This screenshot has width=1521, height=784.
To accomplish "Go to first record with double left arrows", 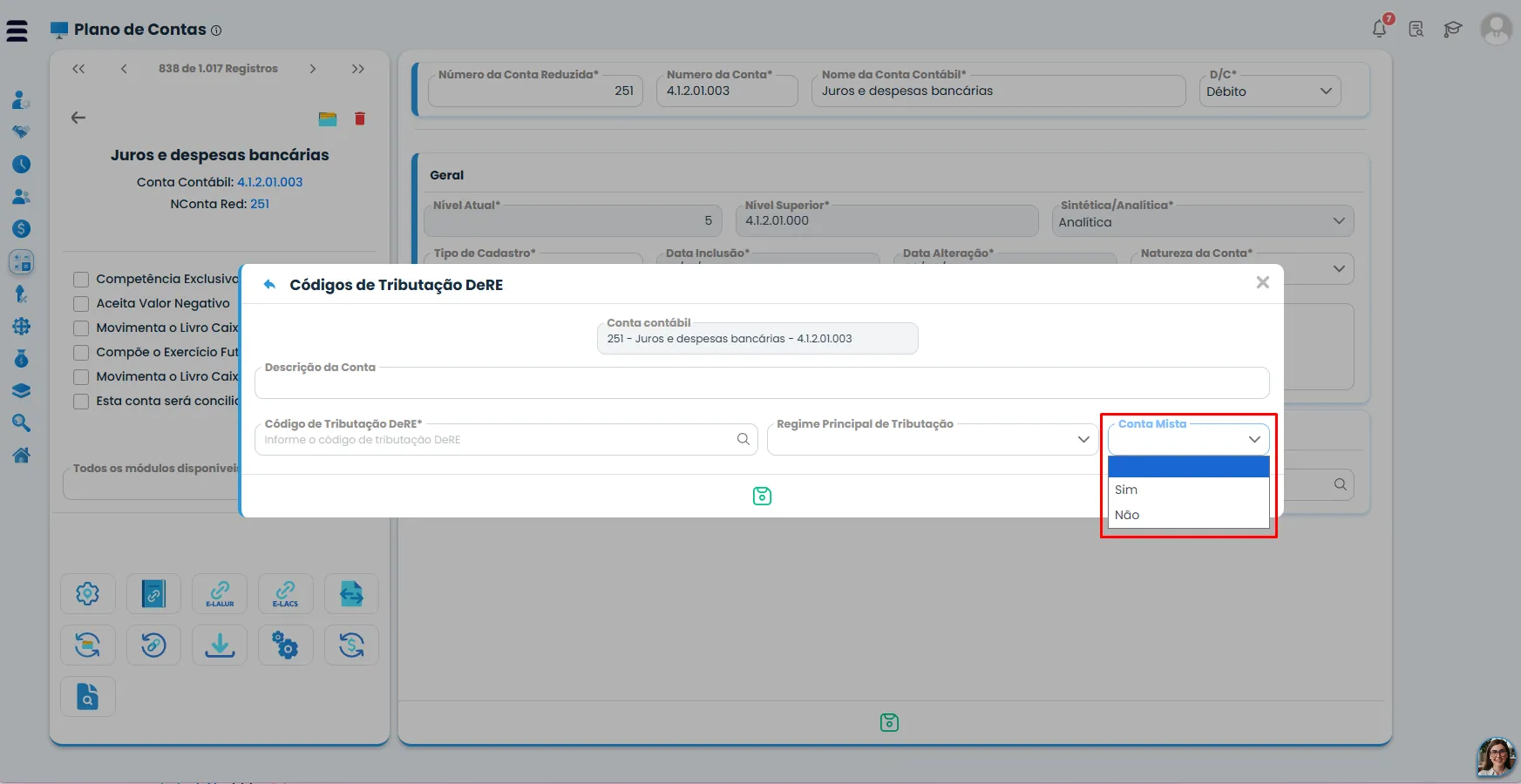I will [78, 69].
